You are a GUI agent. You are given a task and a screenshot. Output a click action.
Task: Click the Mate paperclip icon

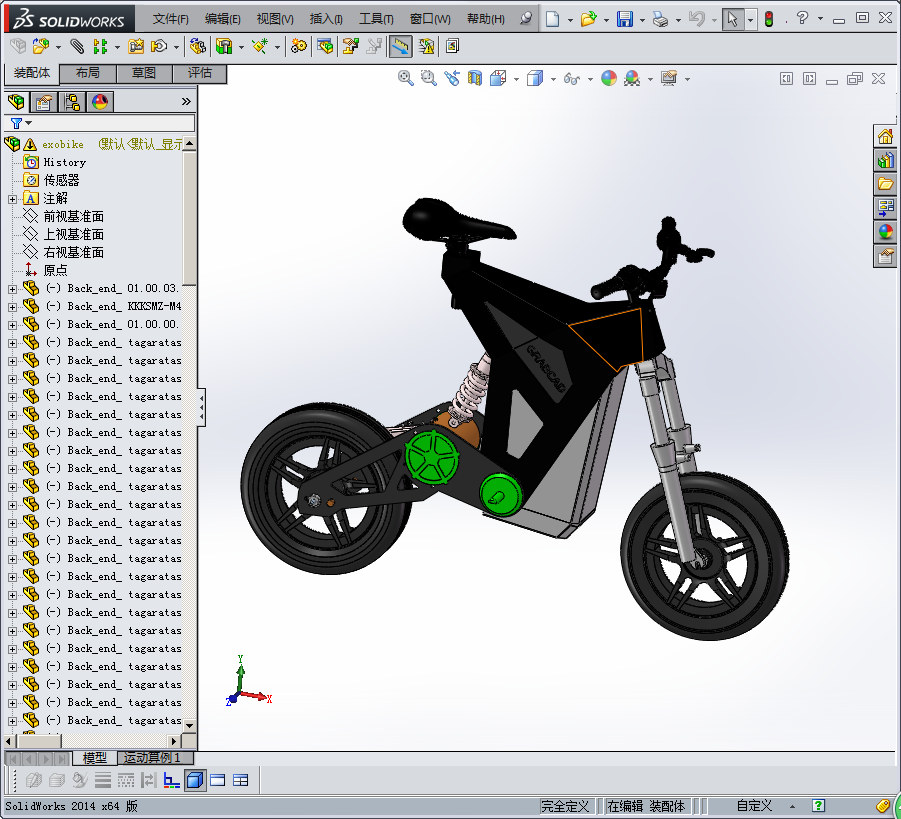tap(77, 46)
